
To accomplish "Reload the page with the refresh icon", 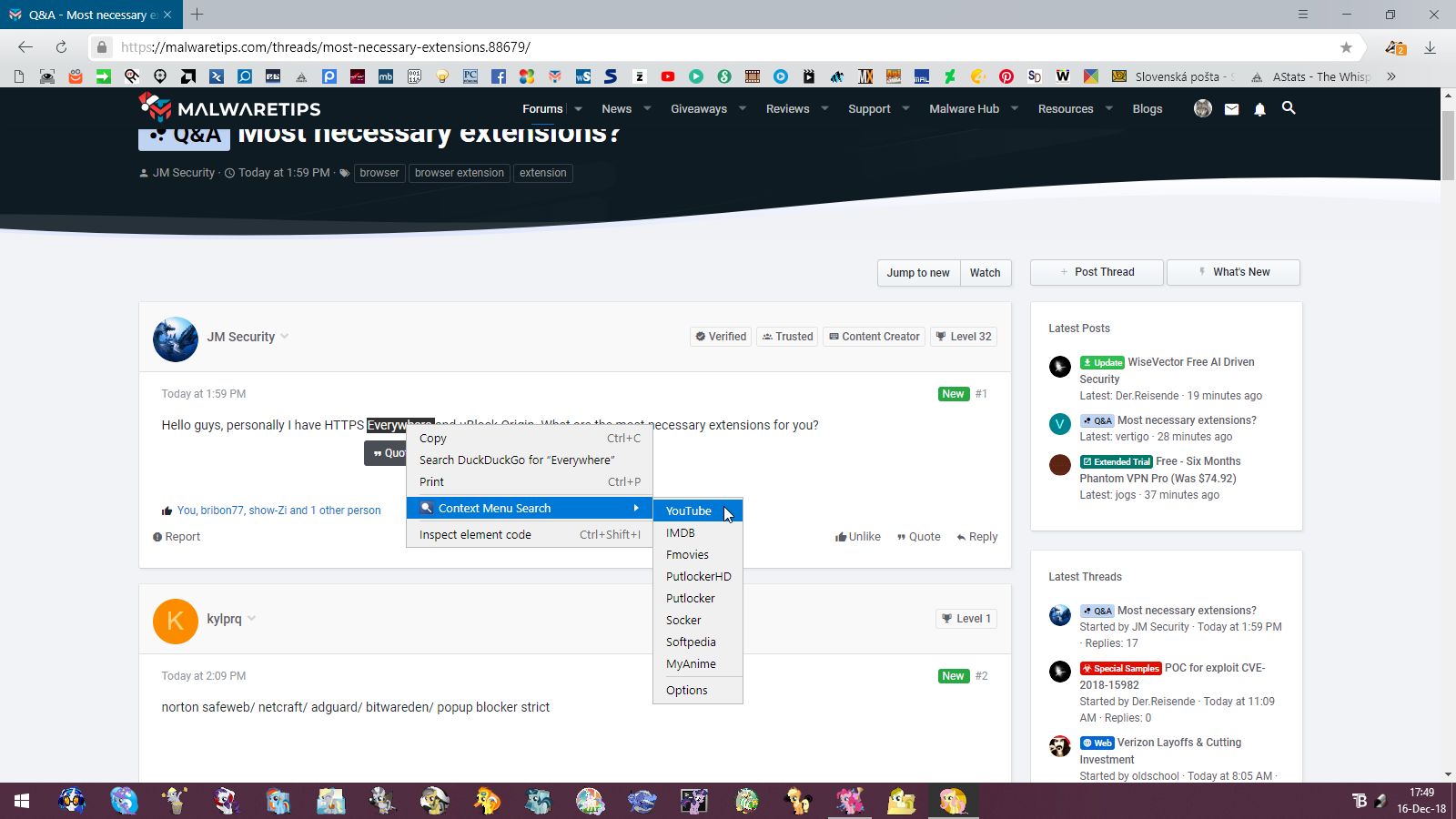I will tap(61, 47).
